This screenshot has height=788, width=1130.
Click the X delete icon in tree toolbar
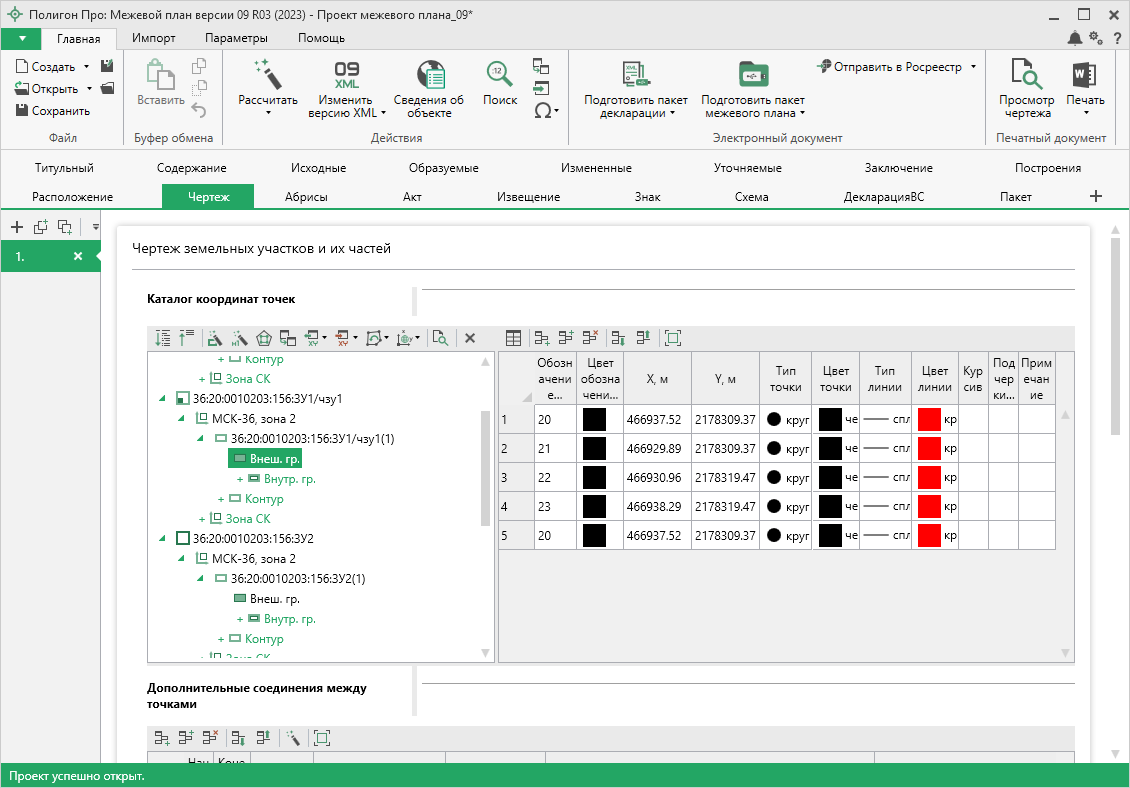[x=469, y=338]
